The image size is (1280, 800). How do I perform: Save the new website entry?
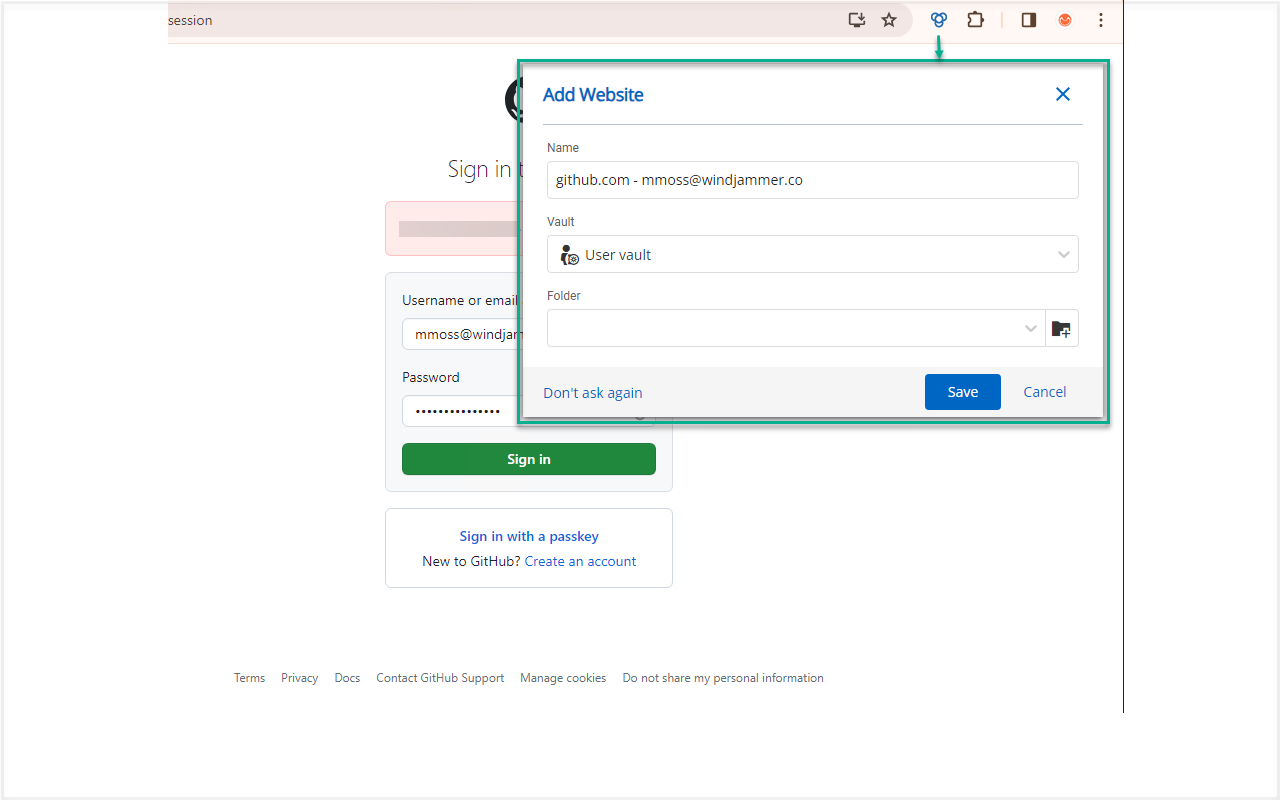pos(962,391)
